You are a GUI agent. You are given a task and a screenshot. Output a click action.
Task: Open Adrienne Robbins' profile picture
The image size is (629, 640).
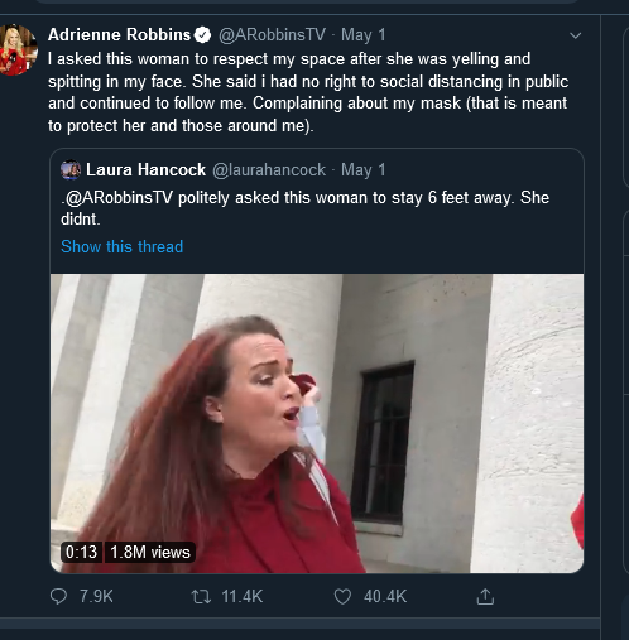19,49
